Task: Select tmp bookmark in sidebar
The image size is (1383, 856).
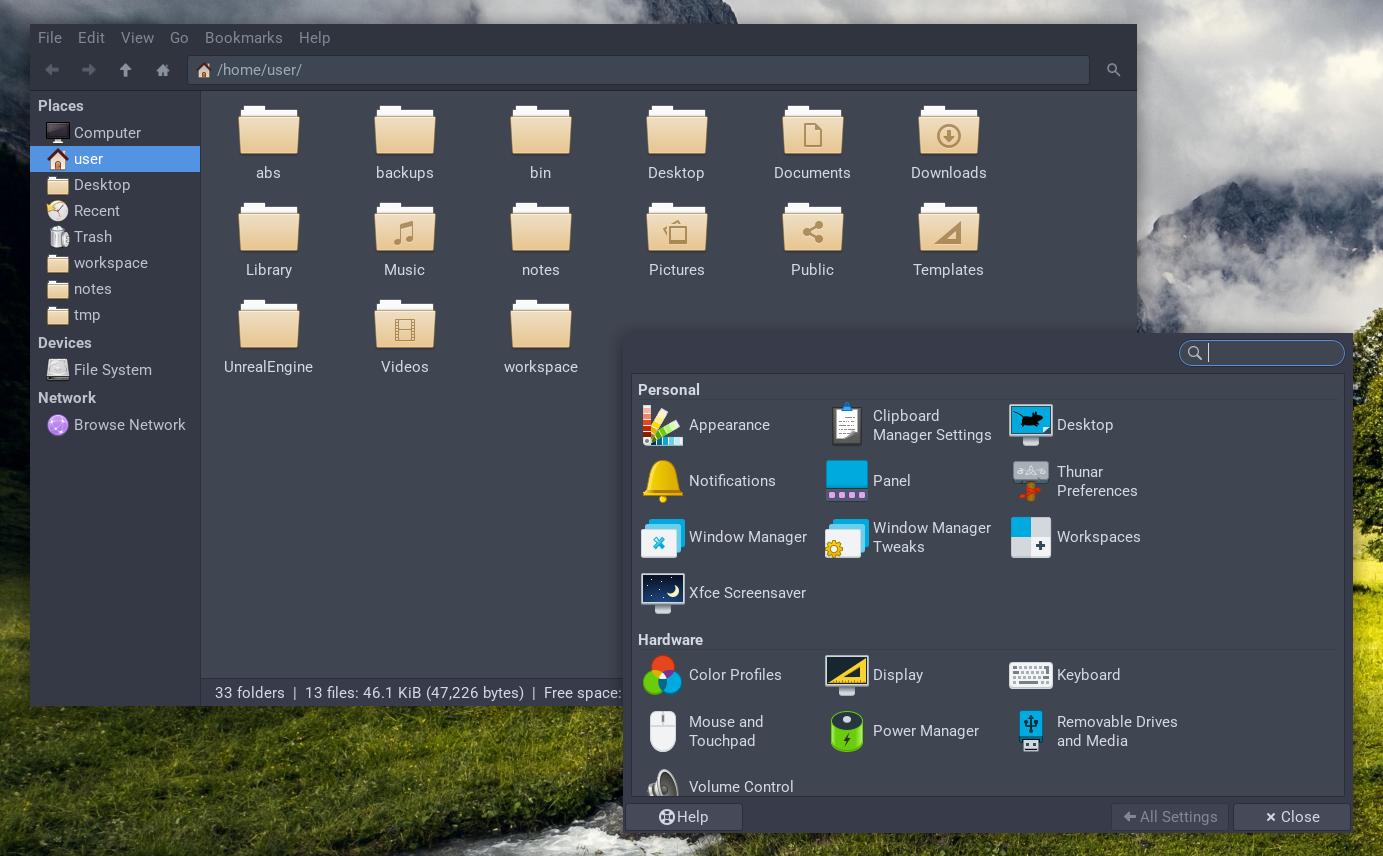Action: click(x=115, y=315)
